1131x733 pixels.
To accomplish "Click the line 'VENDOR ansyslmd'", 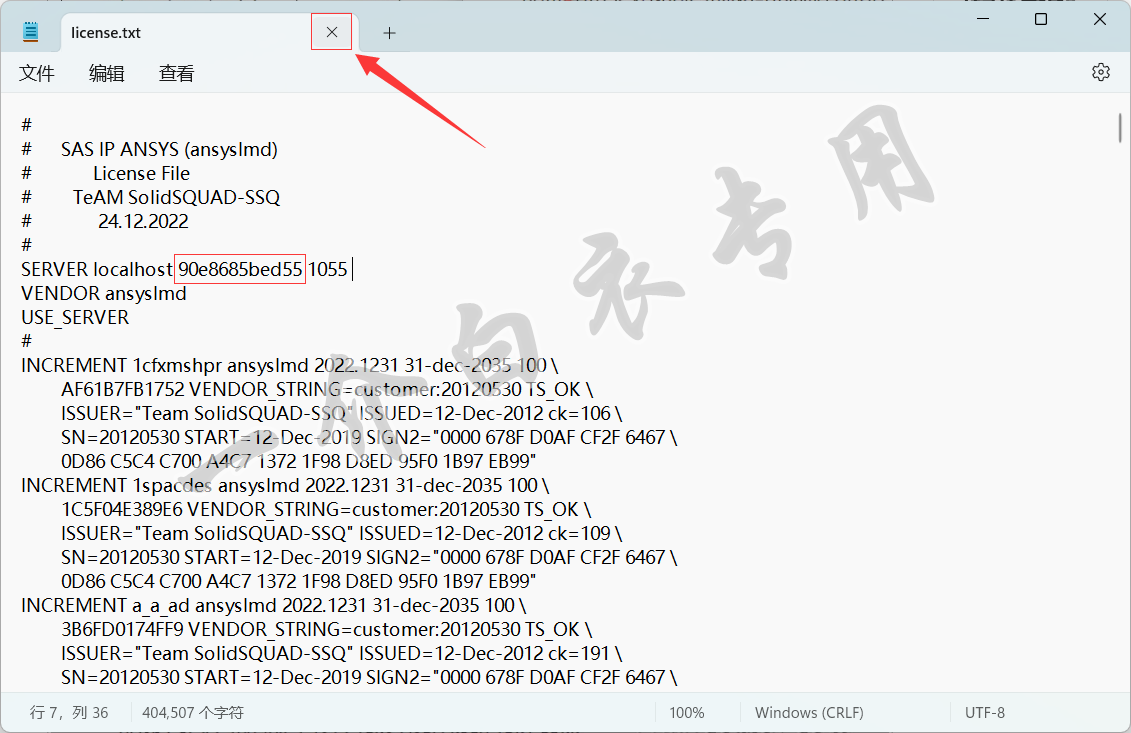I will tap(104, 294).
